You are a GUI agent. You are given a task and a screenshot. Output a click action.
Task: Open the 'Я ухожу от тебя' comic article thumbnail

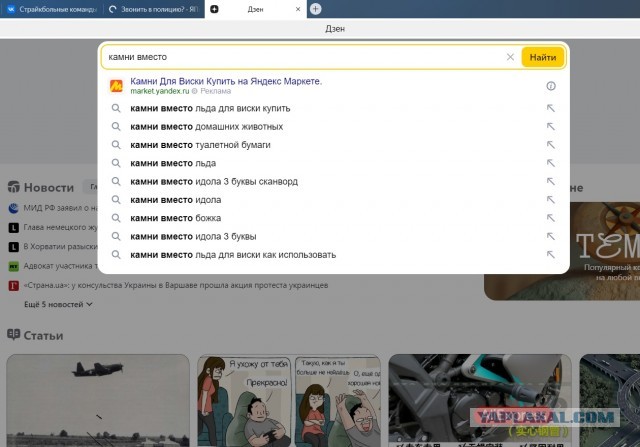point(289,400)
